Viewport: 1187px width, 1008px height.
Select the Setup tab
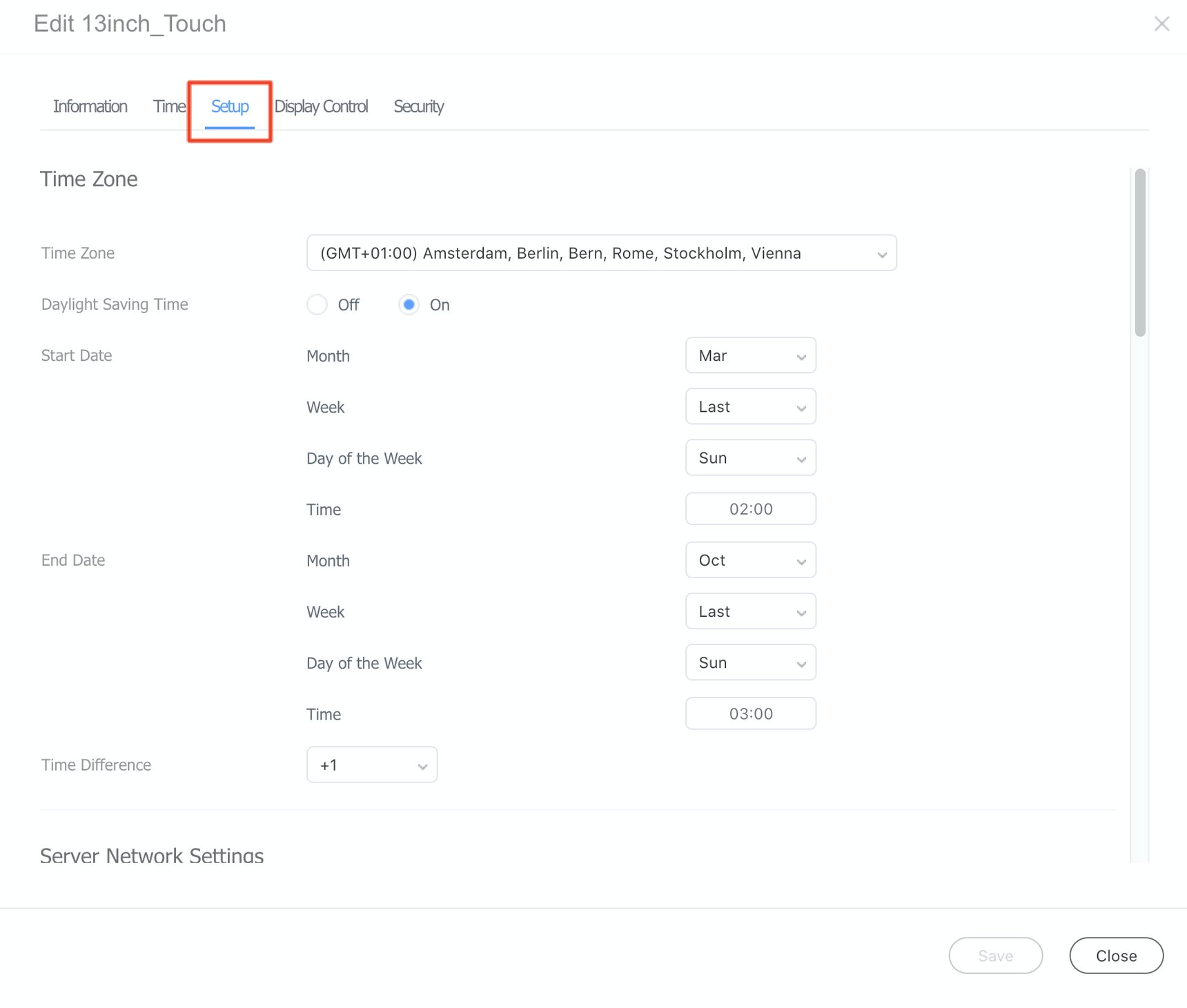pyautogui.click(x=230, y=106)
